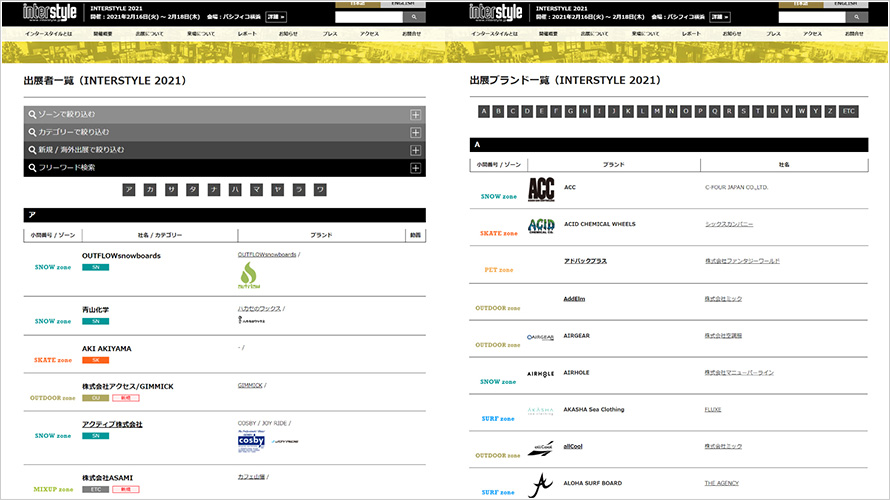
Task: Select letter Z in brand alphabet index
Action: (830, 111)
